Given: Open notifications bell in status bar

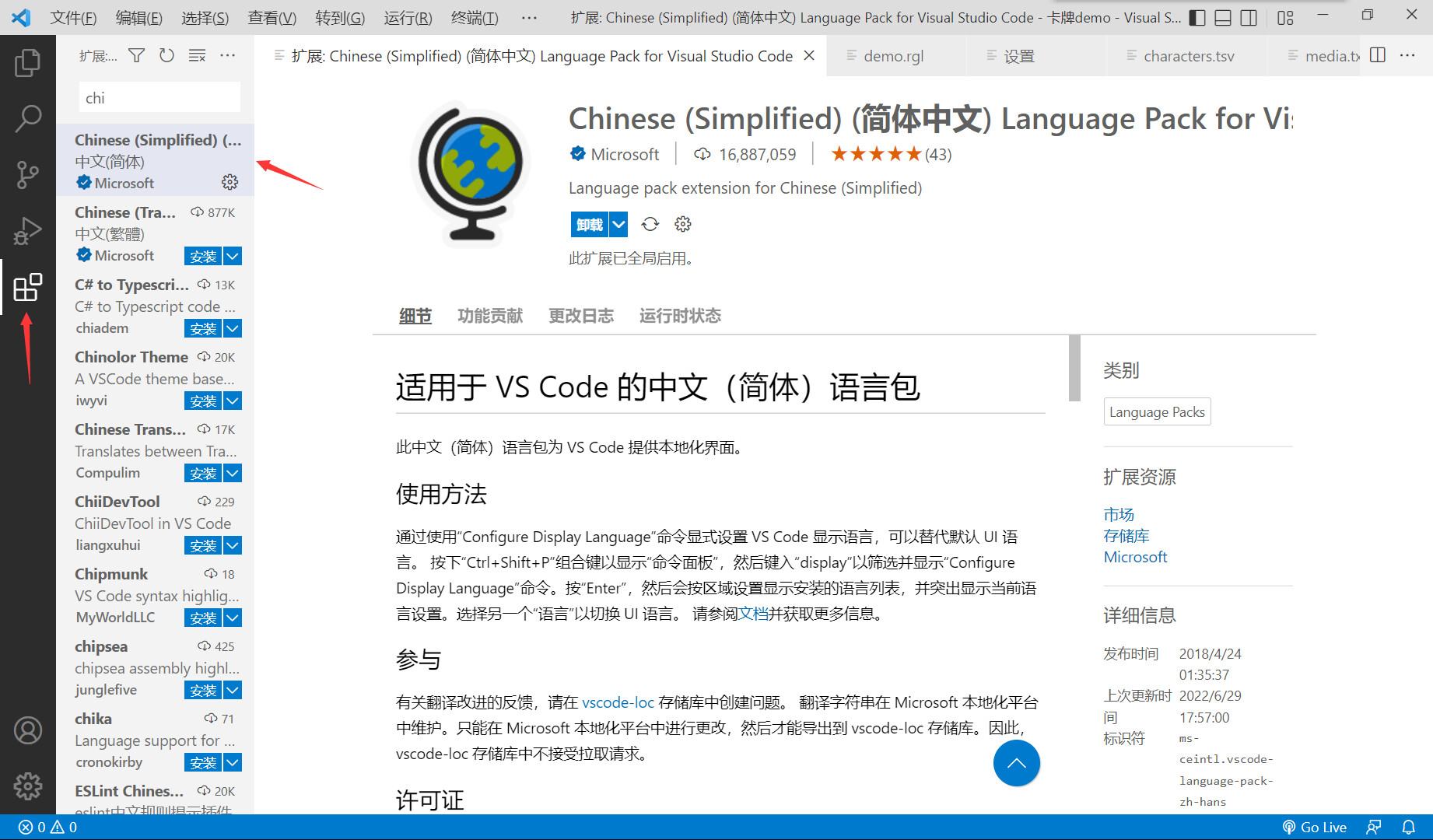Looking at the screenshot, I should 1408,827.
